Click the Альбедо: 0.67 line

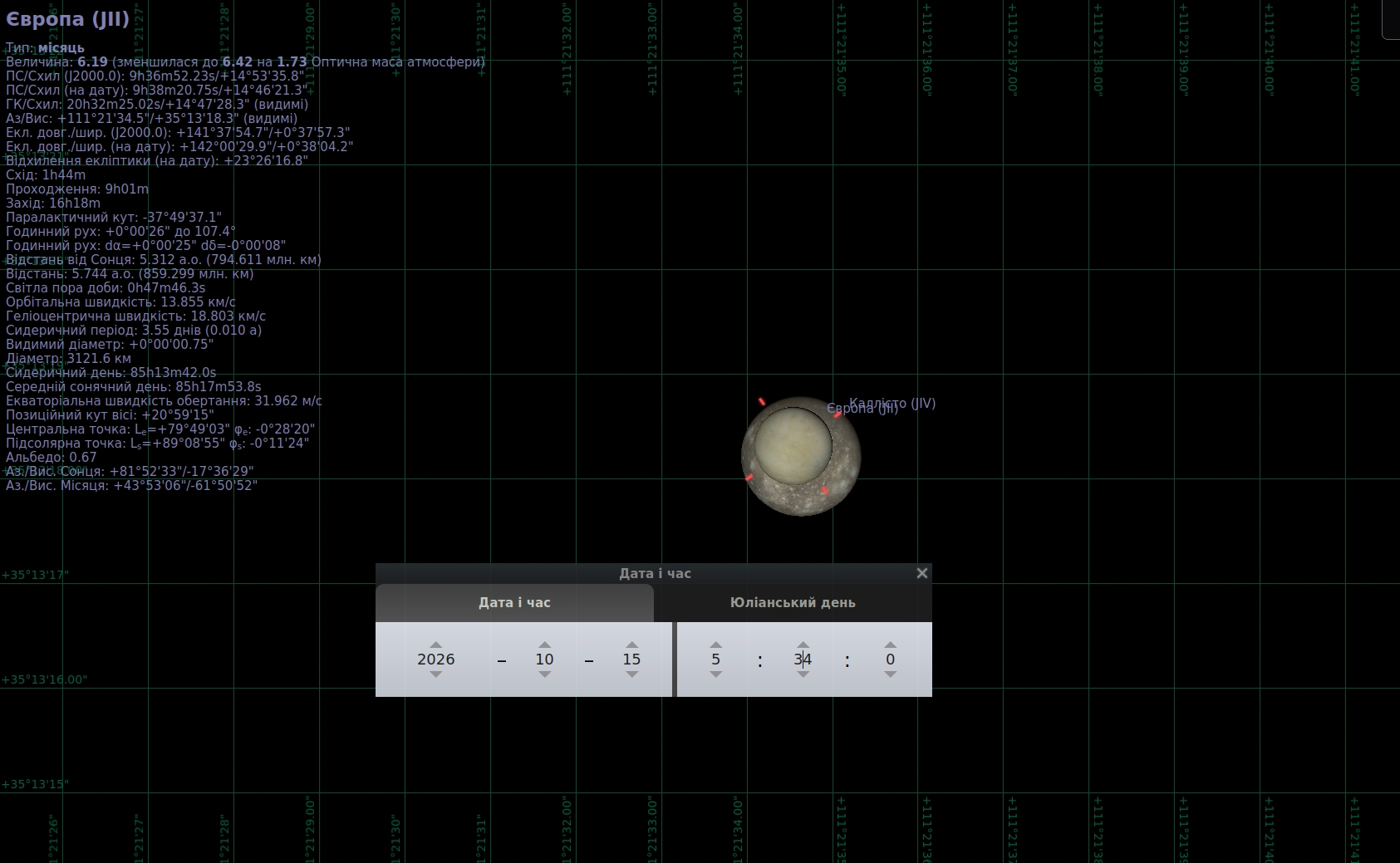point(52,458)
